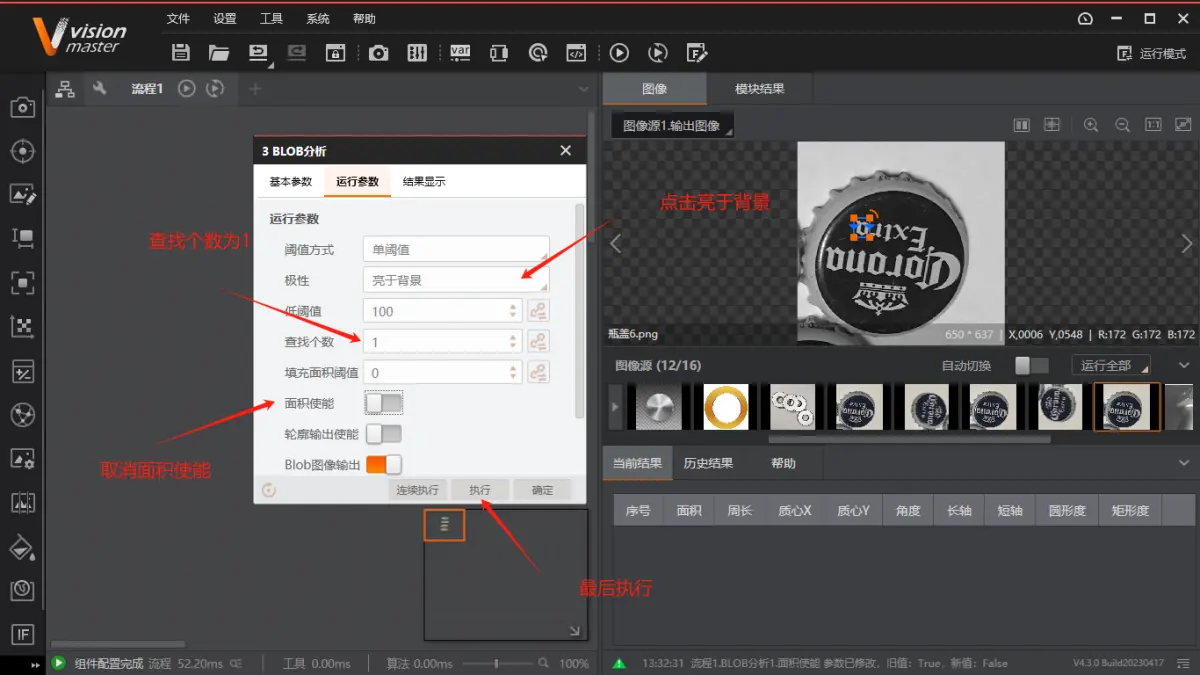Start continuous run from top toolbar
The height and width of the screenshot is (675, 1200).
pyautogui.click(x=658, y=53)
